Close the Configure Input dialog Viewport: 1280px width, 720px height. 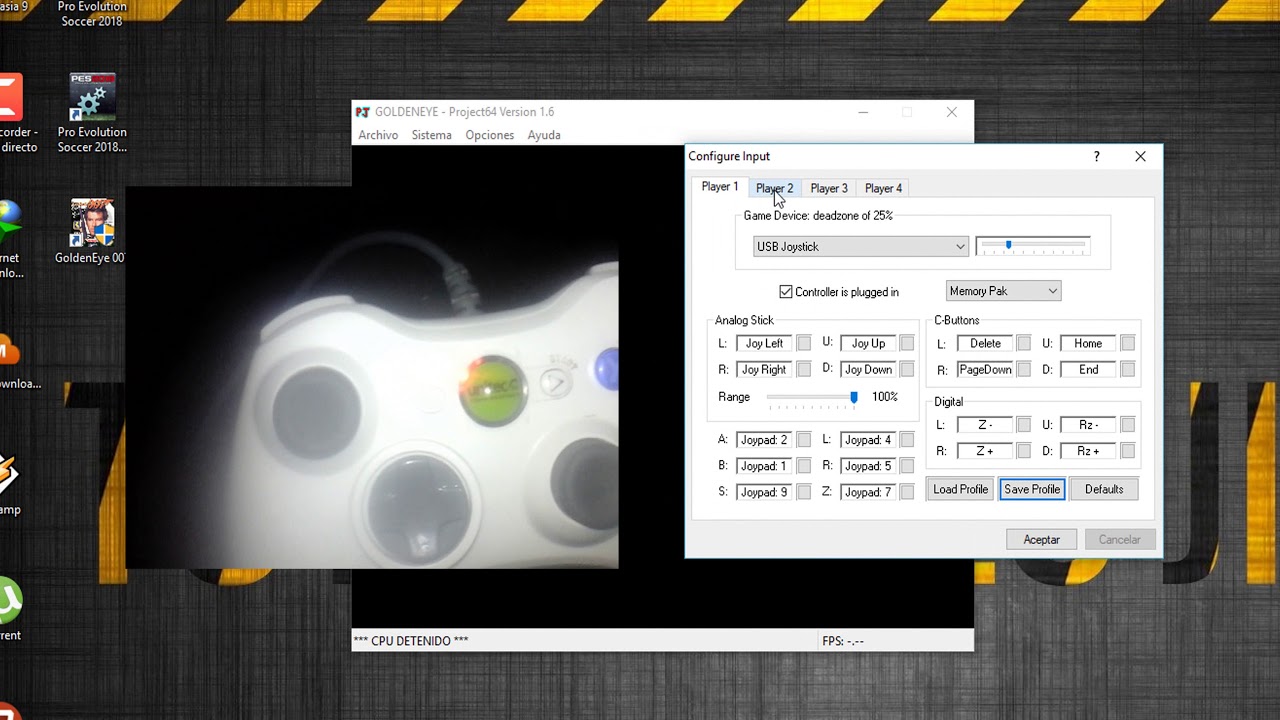(1140, 156)
